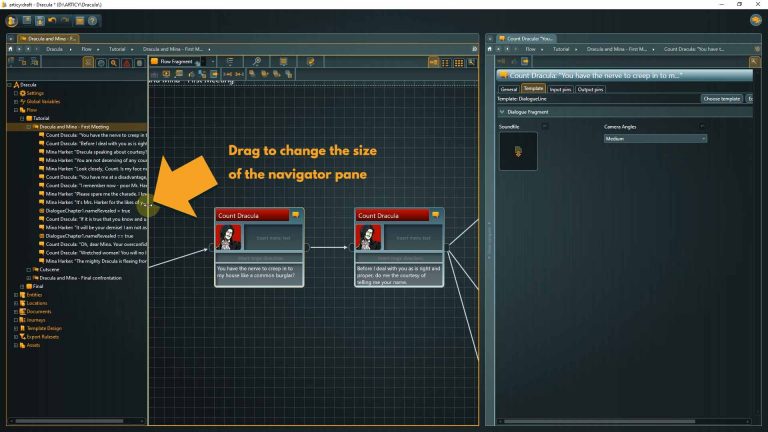
Task: Select the Settings tree item
Action: pos(35,93)
